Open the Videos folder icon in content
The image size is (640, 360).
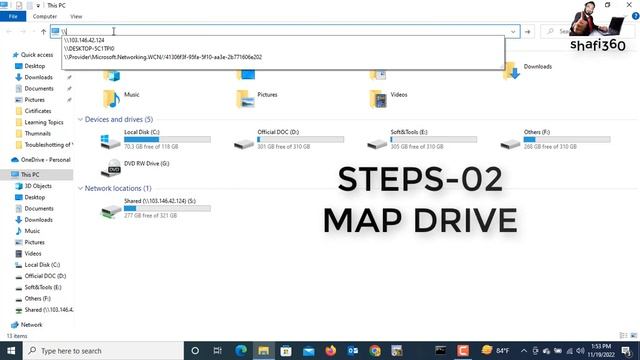coord(378,98)
